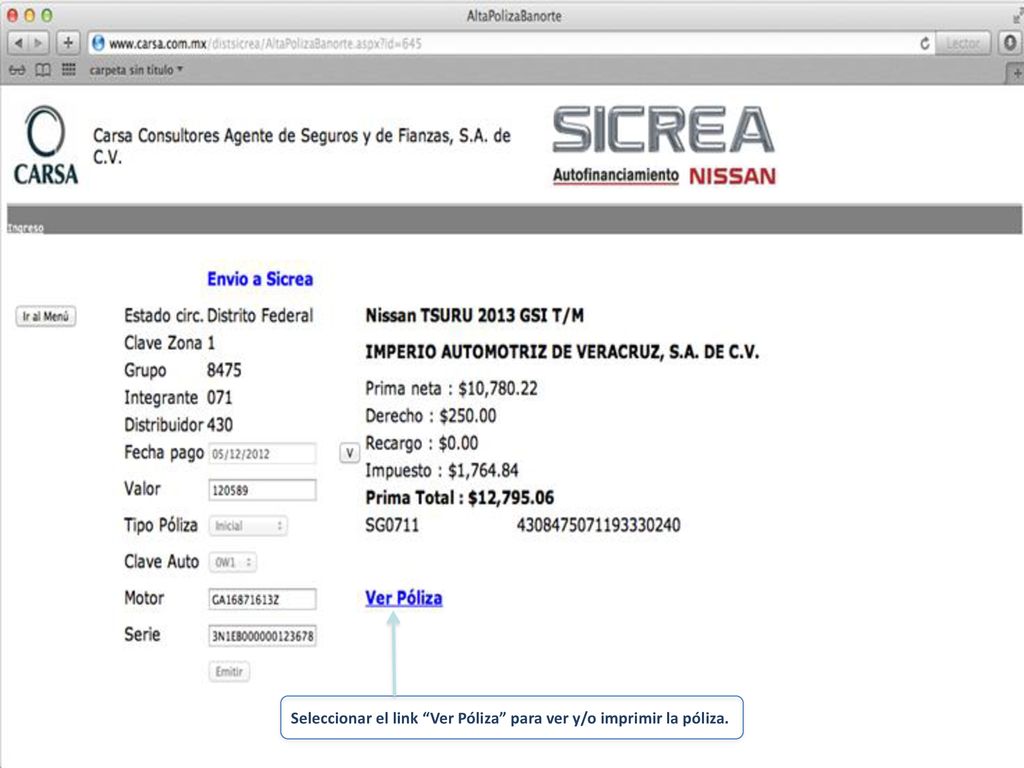Click IMPERIO AUTOMOTRIZ DE VERACRUZ text
This screenshot has width=1024, height=768.
click(x=562, y=352)
